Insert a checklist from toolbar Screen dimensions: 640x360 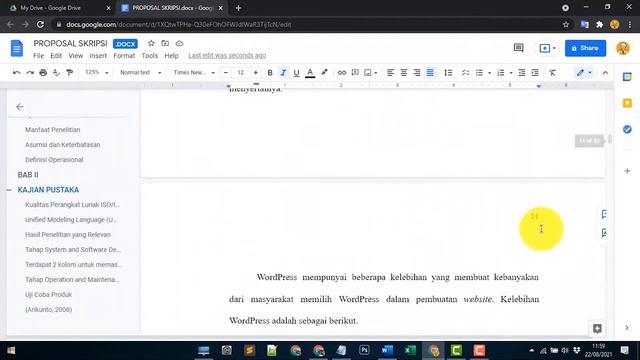point(465,73)
